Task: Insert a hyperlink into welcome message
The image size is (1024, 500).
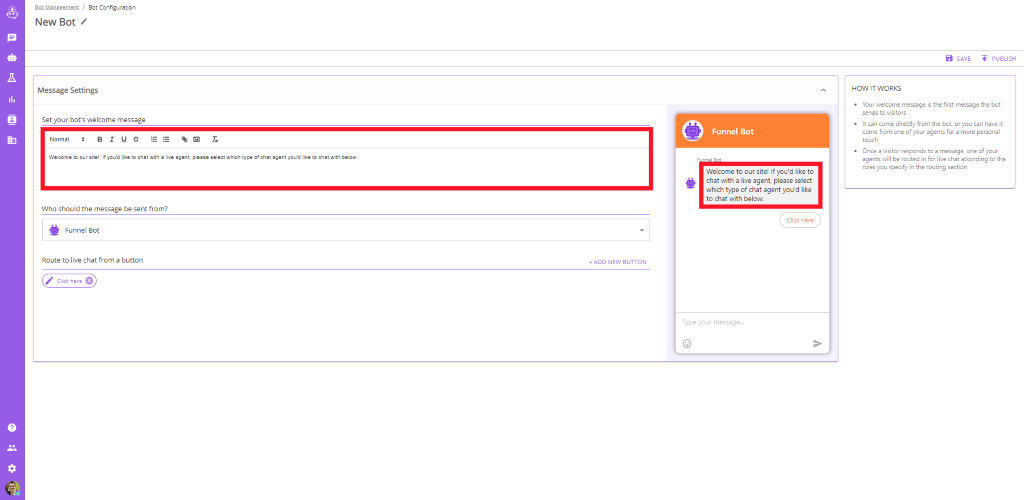Action: (185, 139)
